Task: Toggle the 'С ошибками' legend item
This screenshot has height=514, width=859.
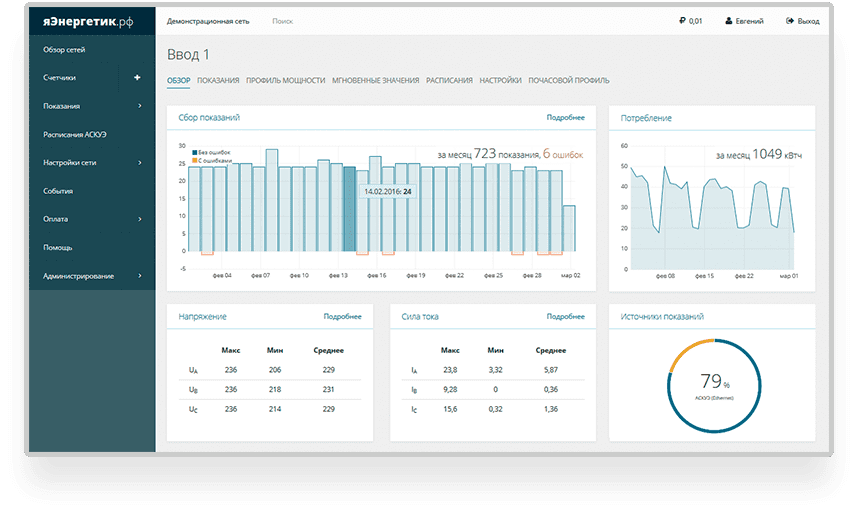Action: (x=213, y=160)
